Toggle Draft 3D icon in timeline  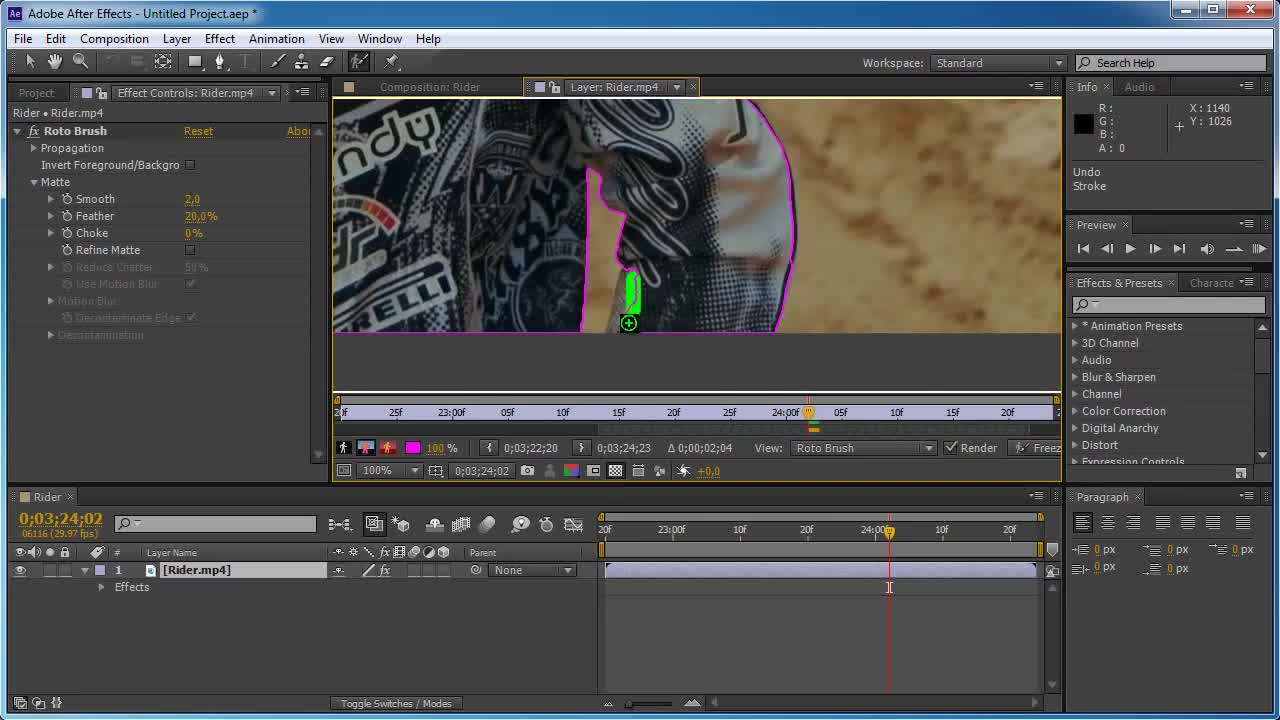[x=401, y=524]
